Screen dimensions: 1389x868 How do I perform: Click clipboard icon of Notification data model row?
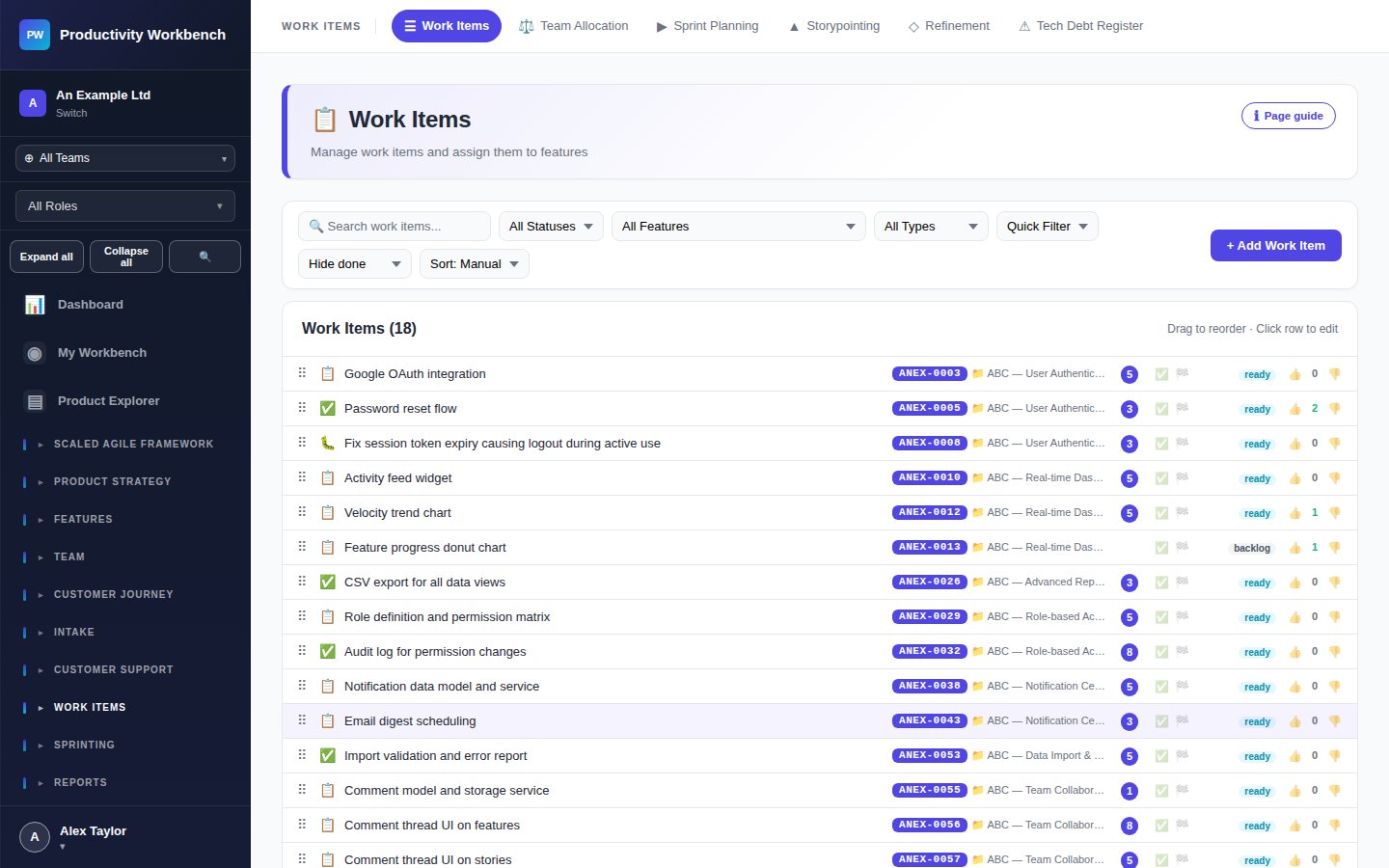(328, 687)
